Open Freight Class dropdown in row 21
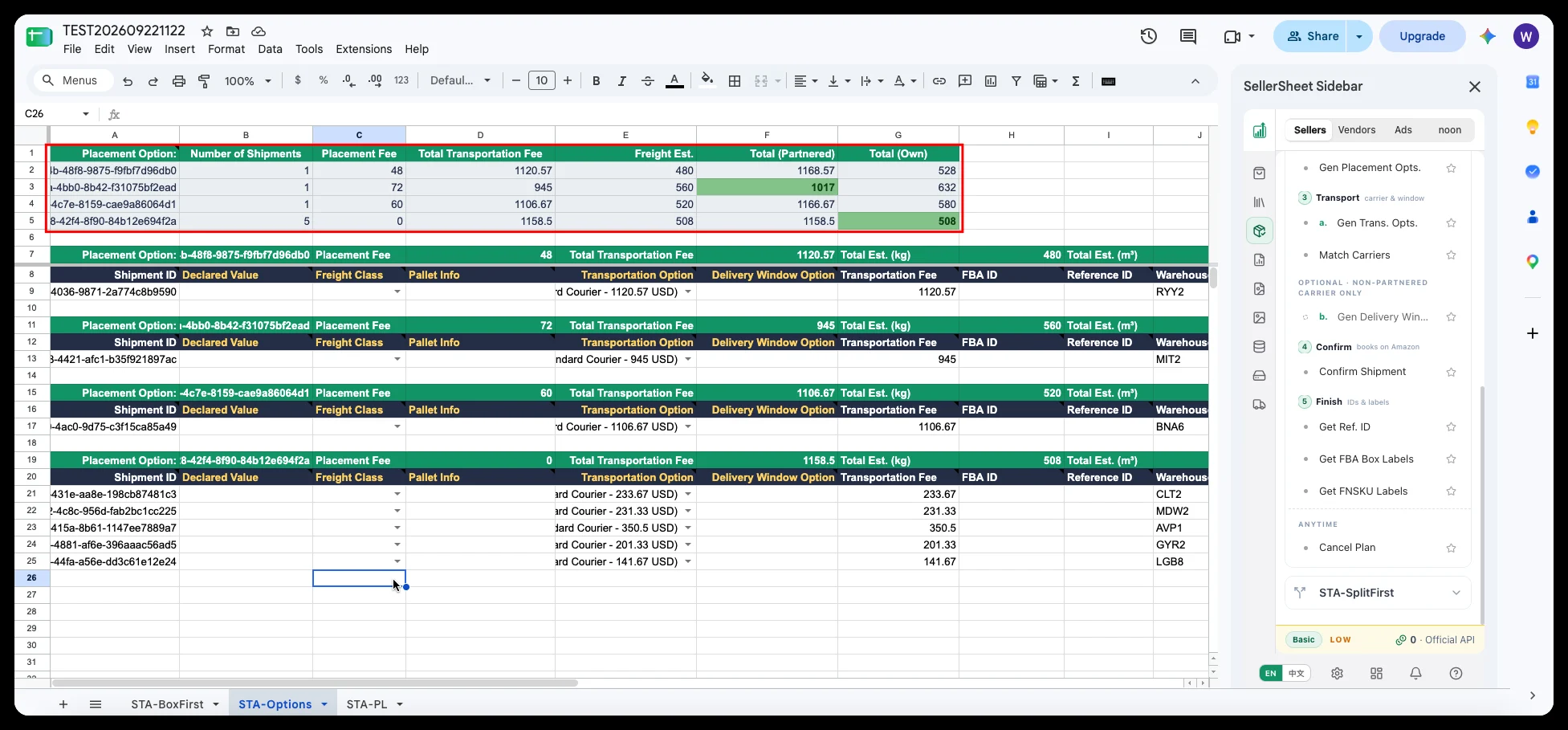Screen dimensions: 1568x730 (x=397, y=495)
